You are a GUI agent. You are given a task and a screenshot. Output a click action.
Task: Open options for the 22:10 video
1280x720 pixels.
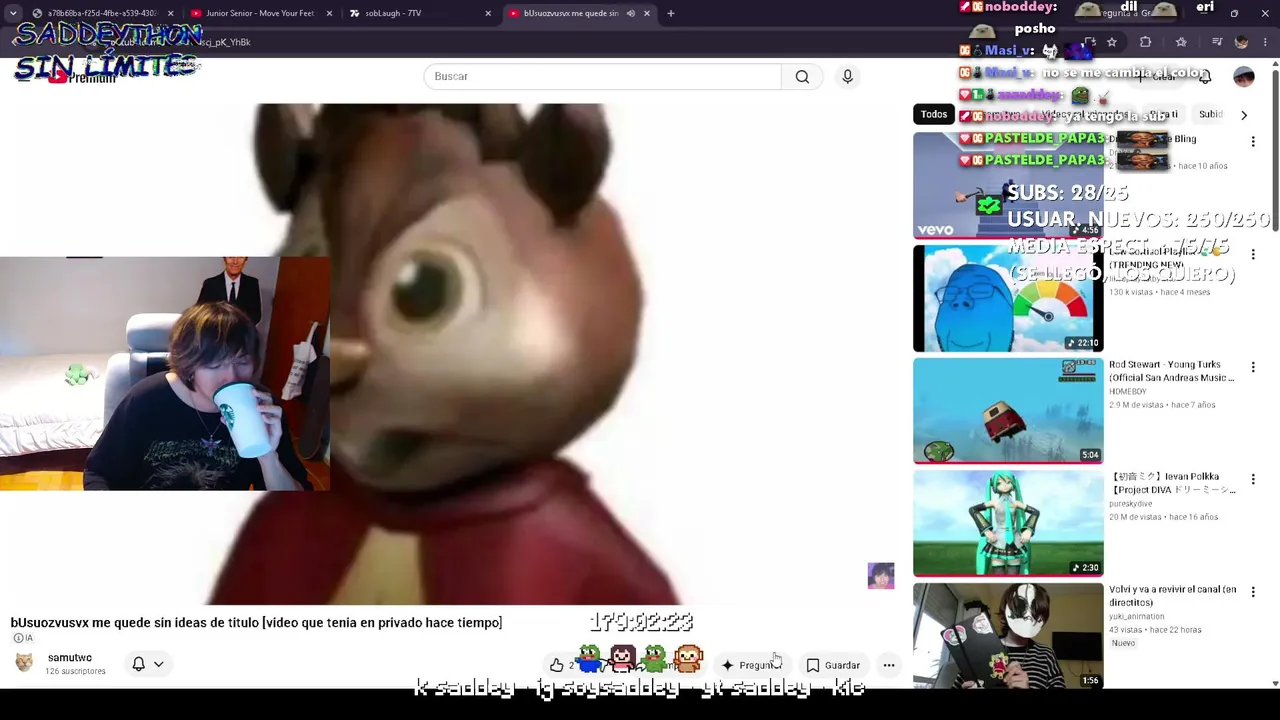click(x=1253, y=255)
